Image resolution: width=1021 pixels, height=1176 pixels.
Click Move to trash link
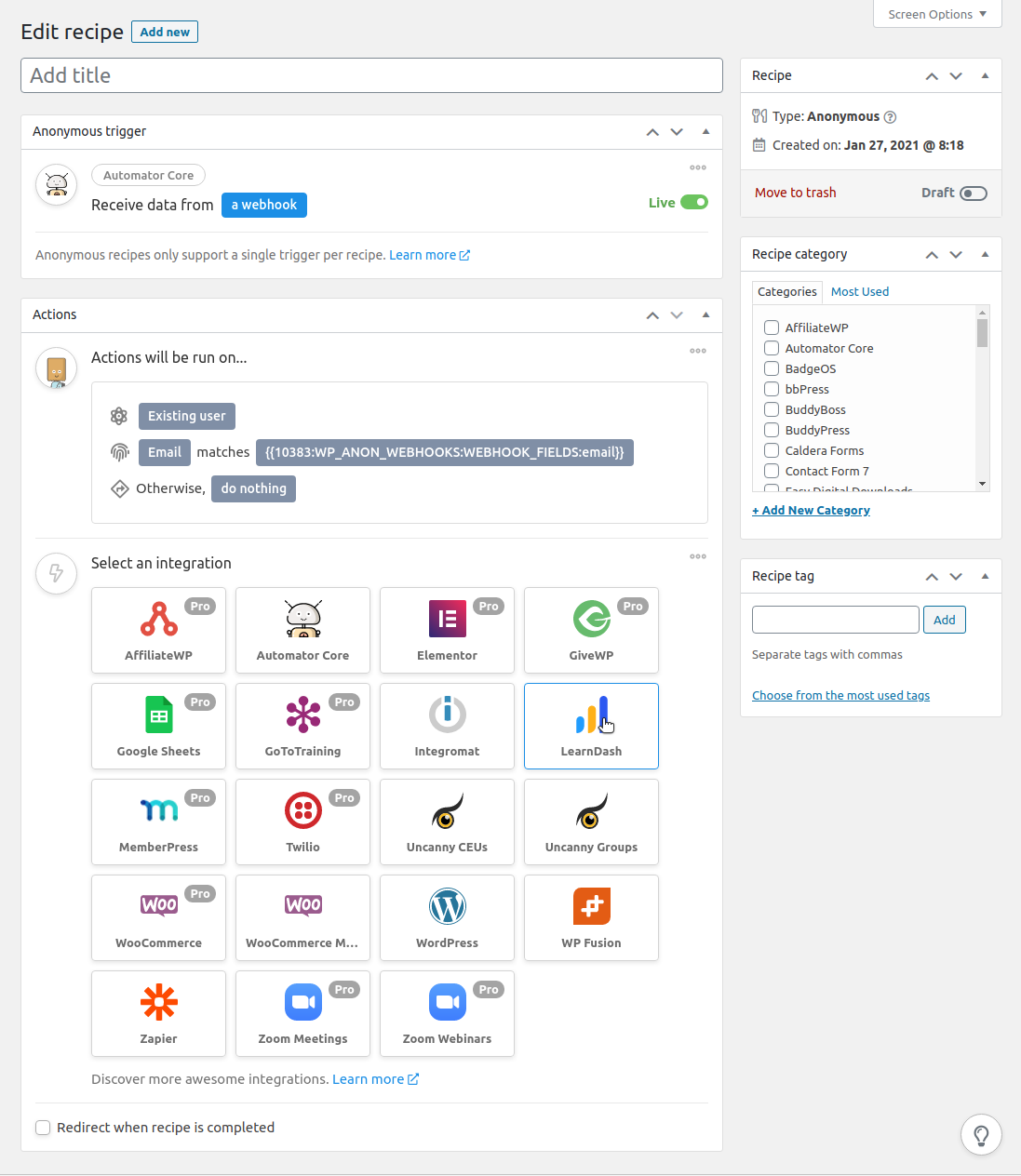[796, 193]
